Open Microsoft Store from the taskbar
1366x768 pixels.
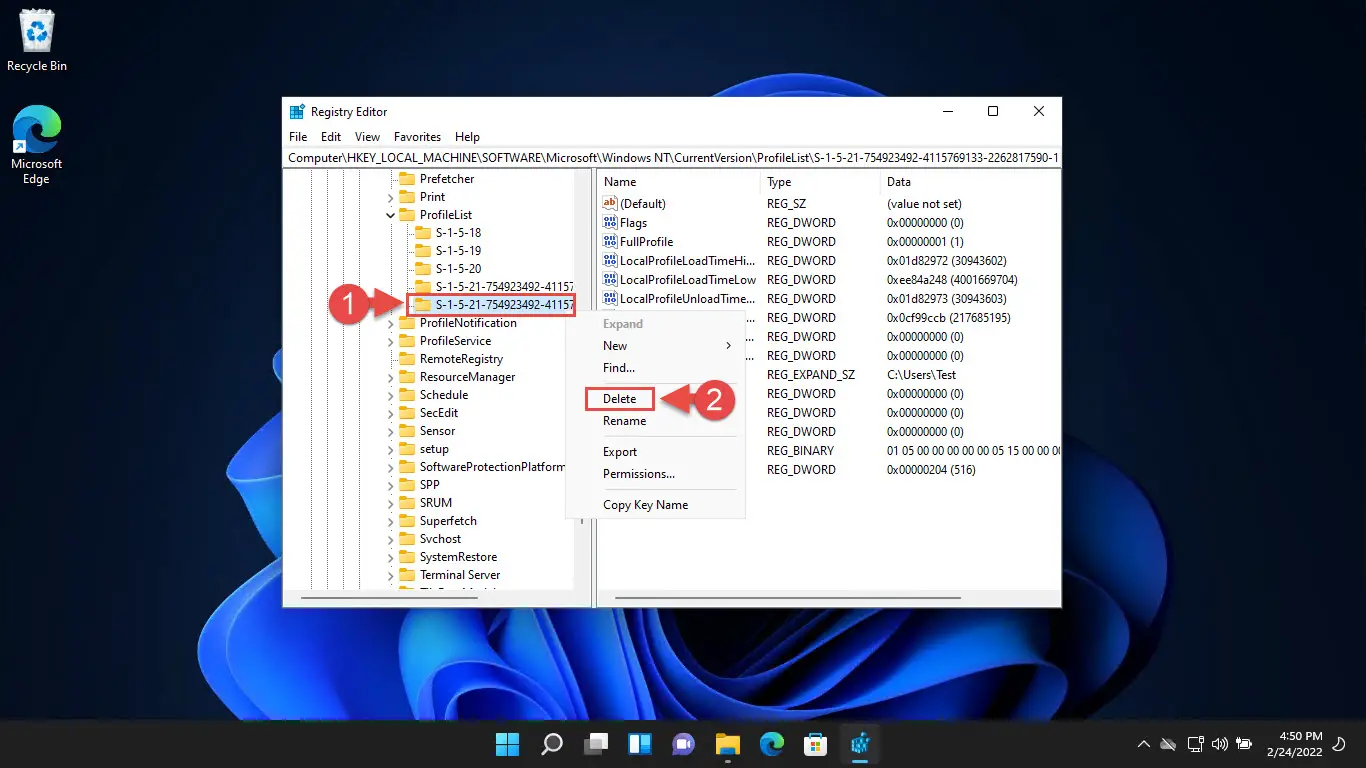click(815, 744)
